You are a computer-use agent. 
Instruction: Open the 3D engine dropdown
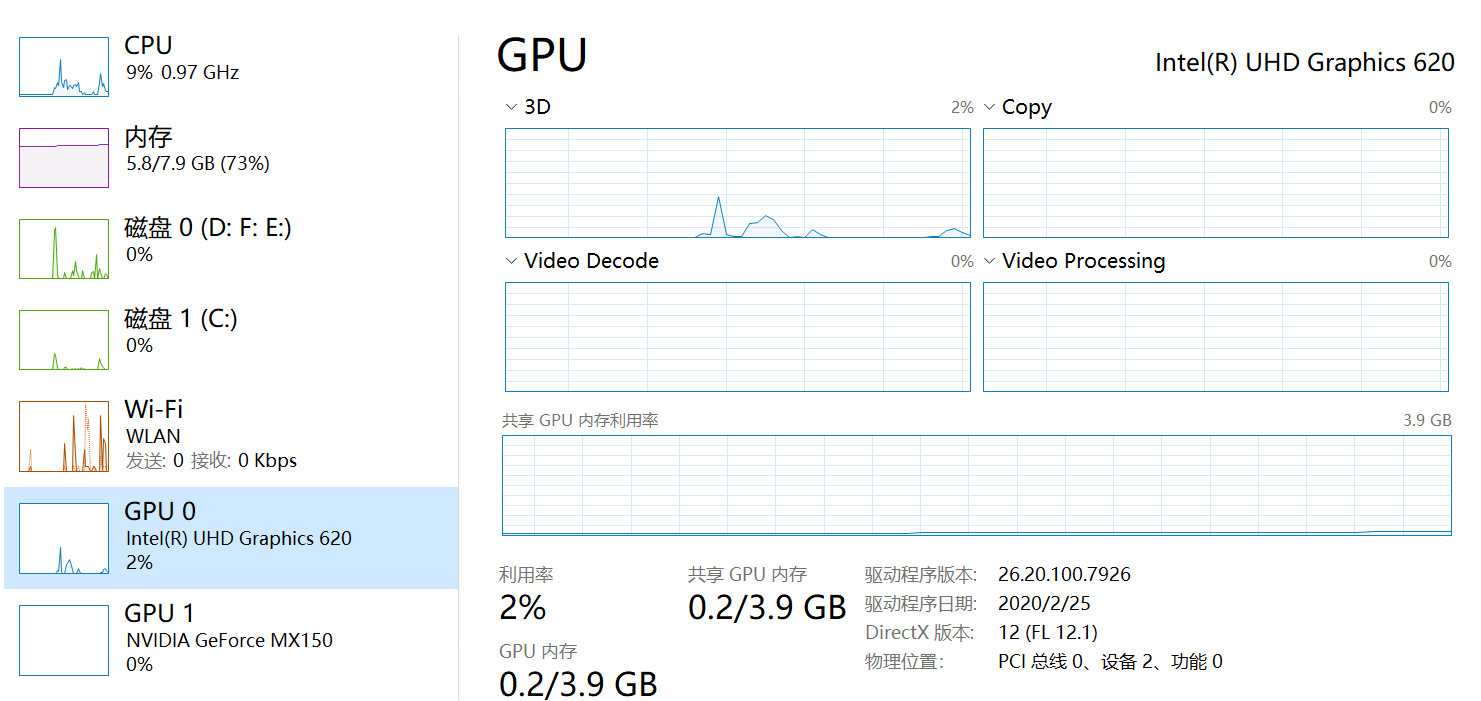[x=510, y=106]
